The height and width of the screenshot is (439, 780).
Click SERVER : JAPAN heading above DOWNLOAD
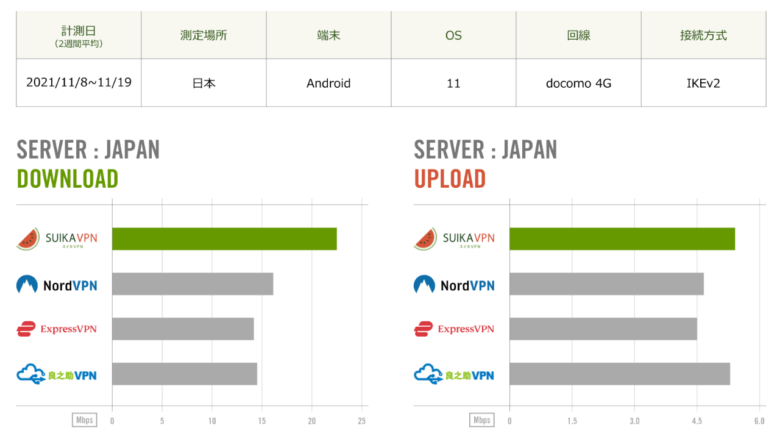88,150
